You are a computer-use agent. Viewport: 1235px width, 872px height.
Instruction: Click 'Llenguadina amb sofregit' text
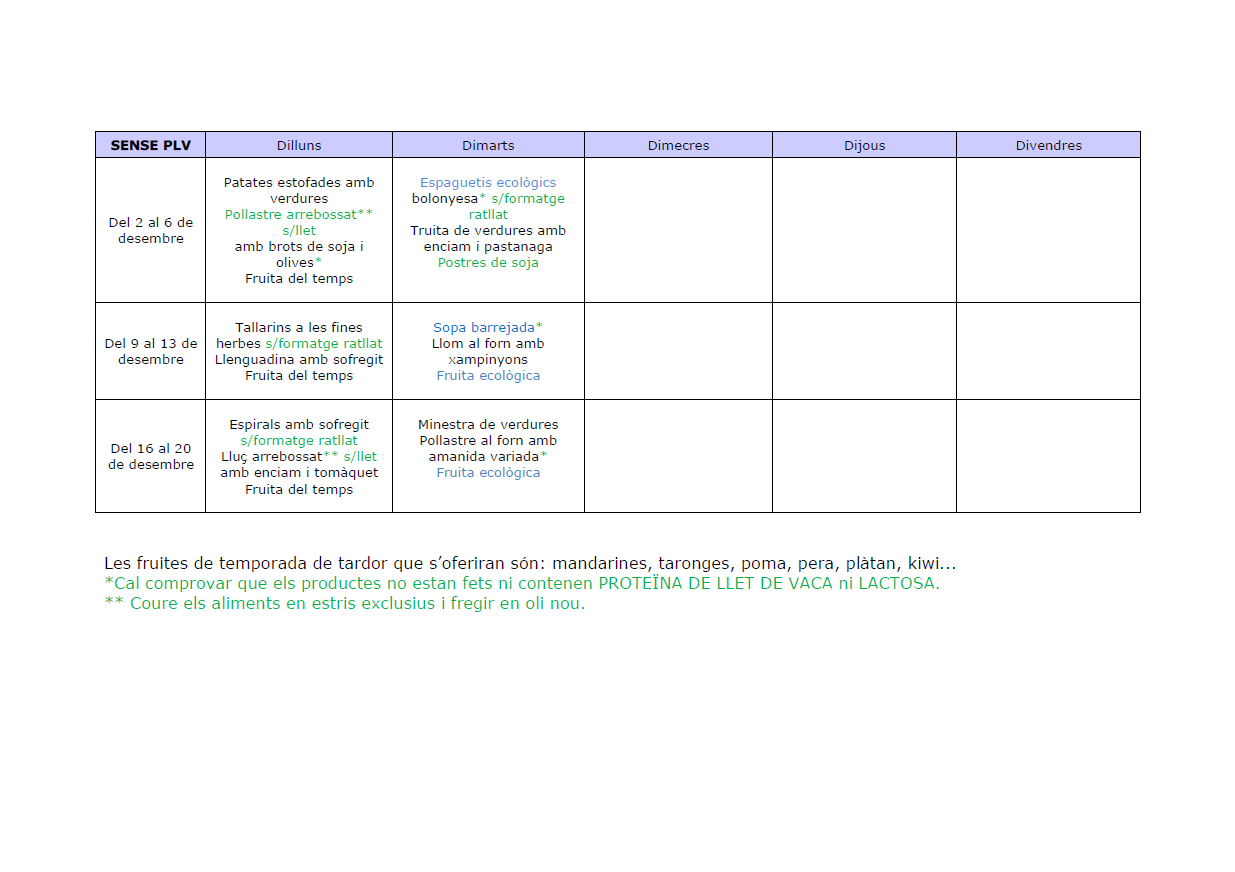click(x=299, y=360)
